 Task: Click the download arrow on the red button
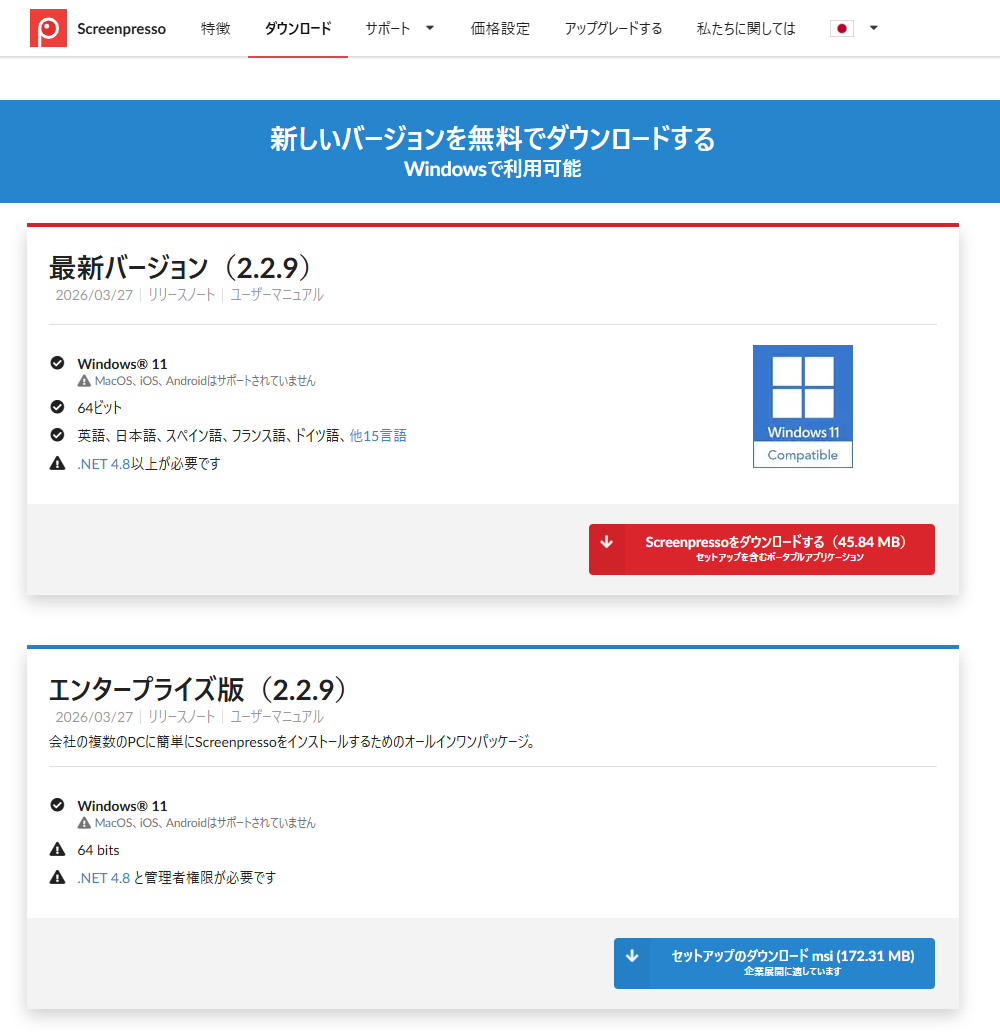tap(606, 542)
